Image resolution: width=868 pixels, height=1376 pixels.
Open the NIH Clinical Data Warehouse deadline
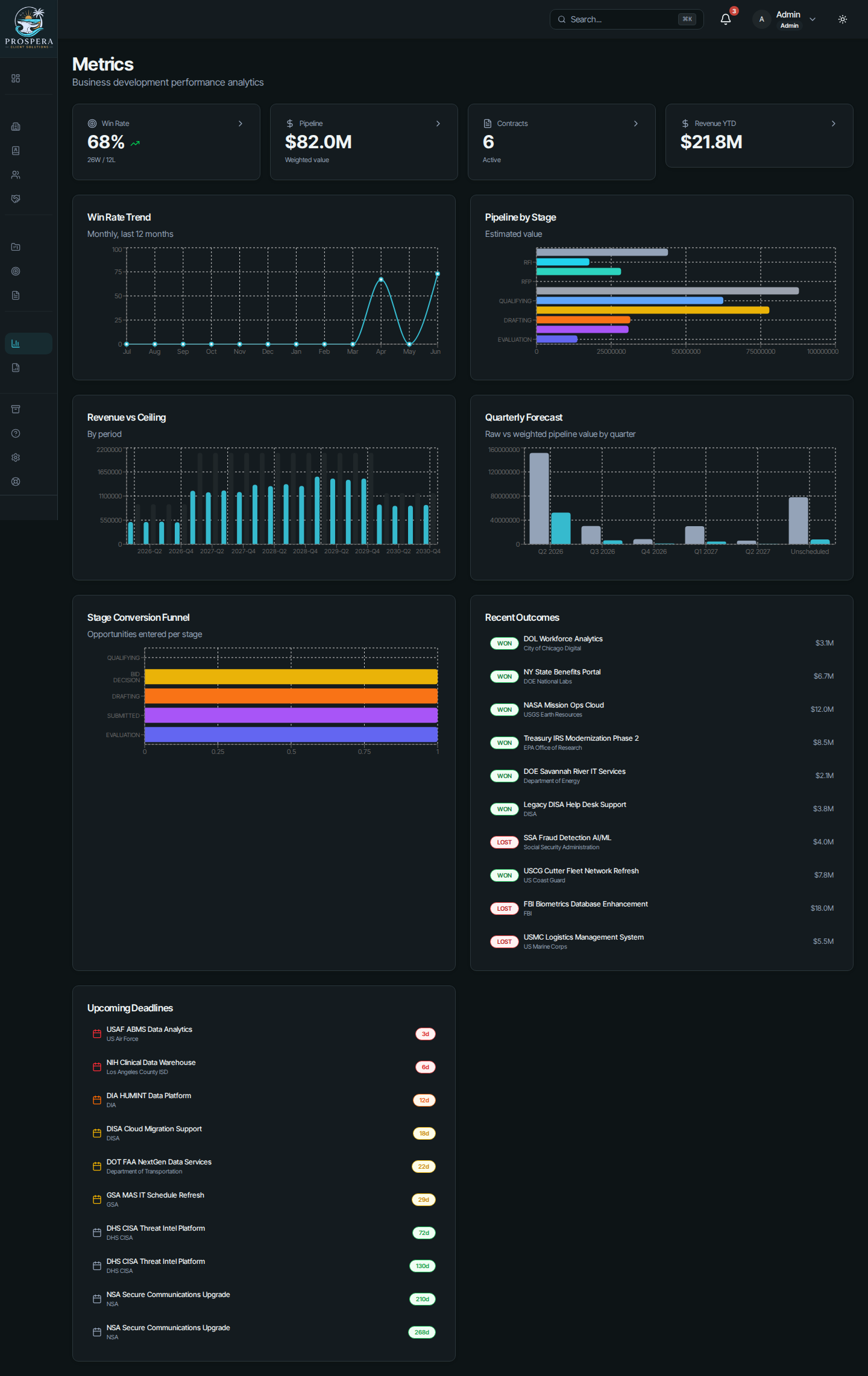tap(264, 1067)
